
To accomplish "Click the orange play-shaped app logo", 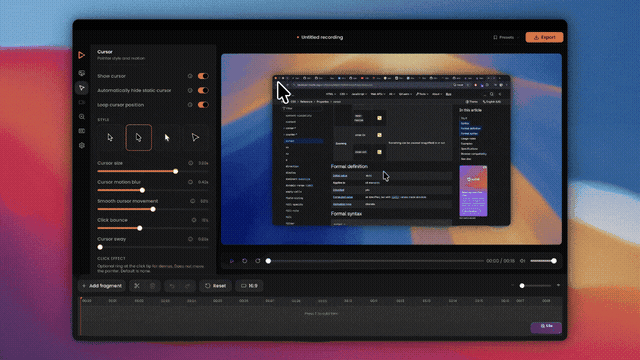I will coord(82,55).
